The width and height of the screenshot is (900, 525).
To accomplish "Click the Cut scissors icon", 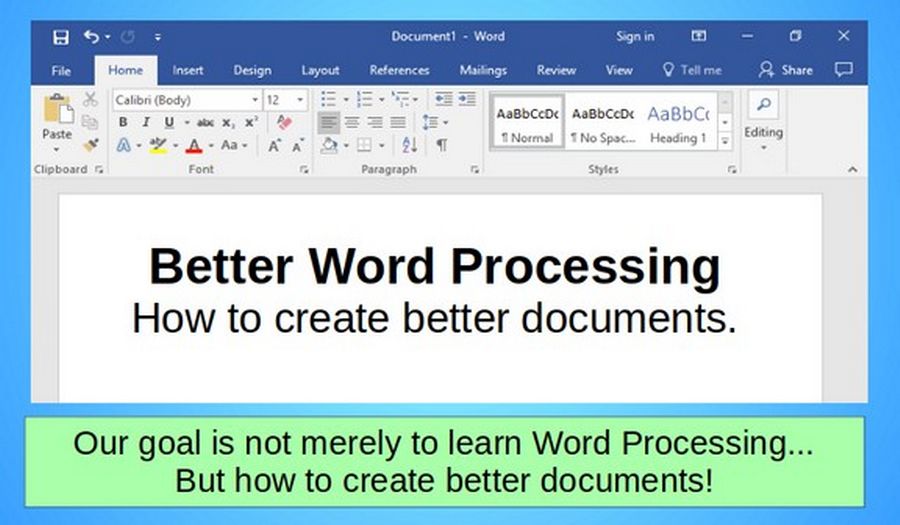I will pos(90,100).
